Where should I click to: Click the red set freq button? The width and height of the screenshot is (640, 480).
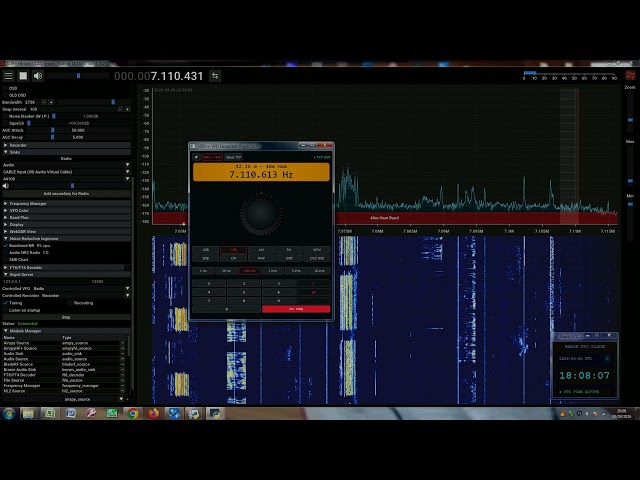point(296,309)
